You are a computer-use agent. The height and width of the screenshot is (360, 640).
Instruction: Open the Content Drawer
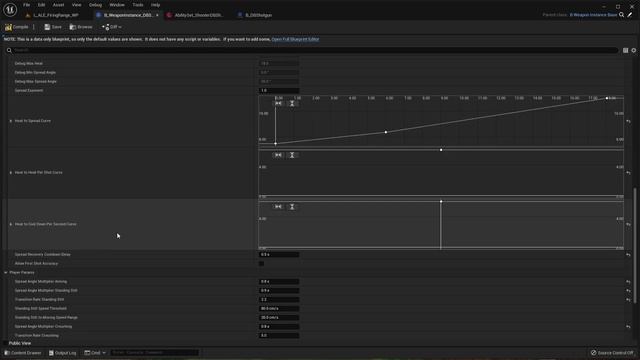(23, 353)
